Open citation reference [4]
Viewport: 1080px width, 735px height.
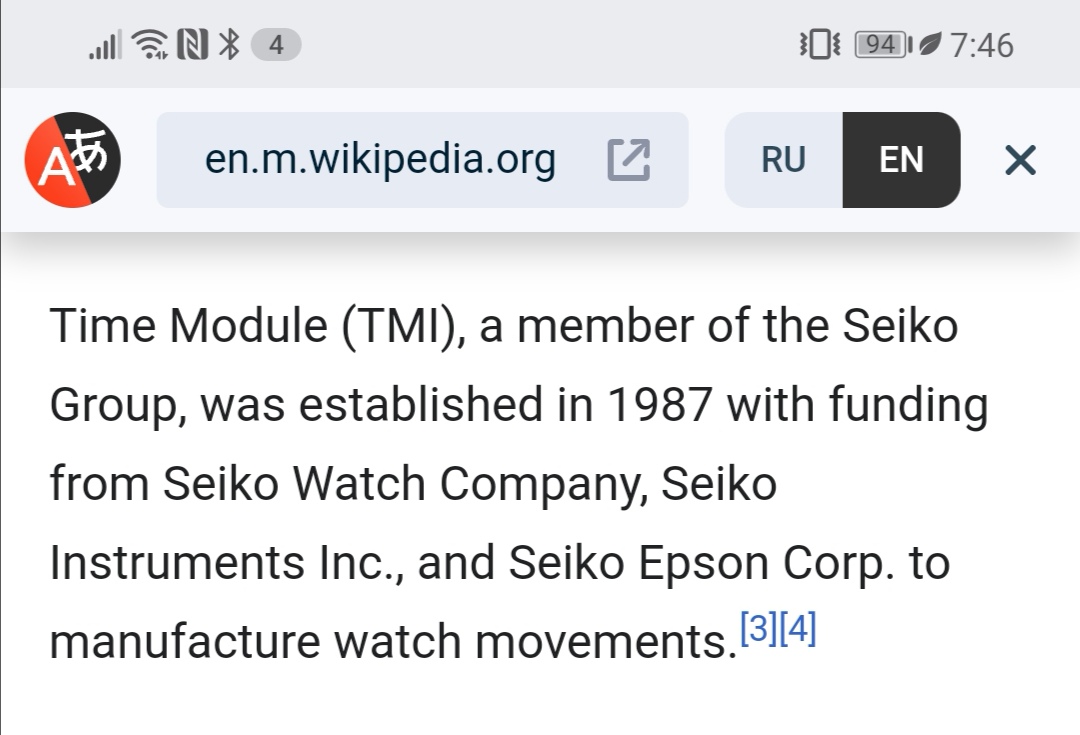(x=798, y=630)
